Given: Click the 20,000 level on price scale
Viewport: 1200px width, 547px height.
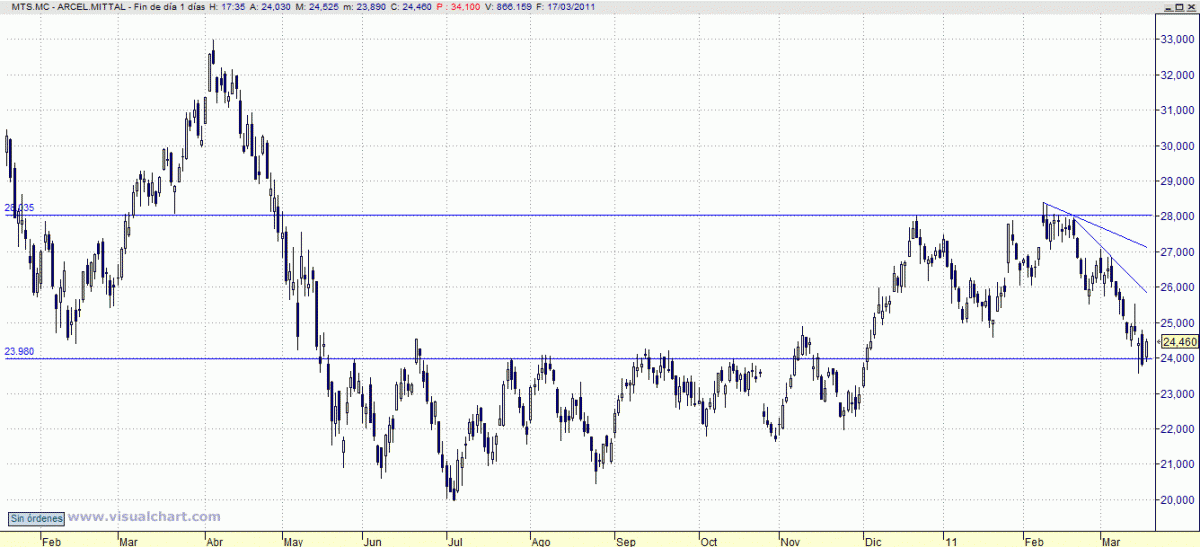Looking at the screenshot, I should pos(1176,499).
